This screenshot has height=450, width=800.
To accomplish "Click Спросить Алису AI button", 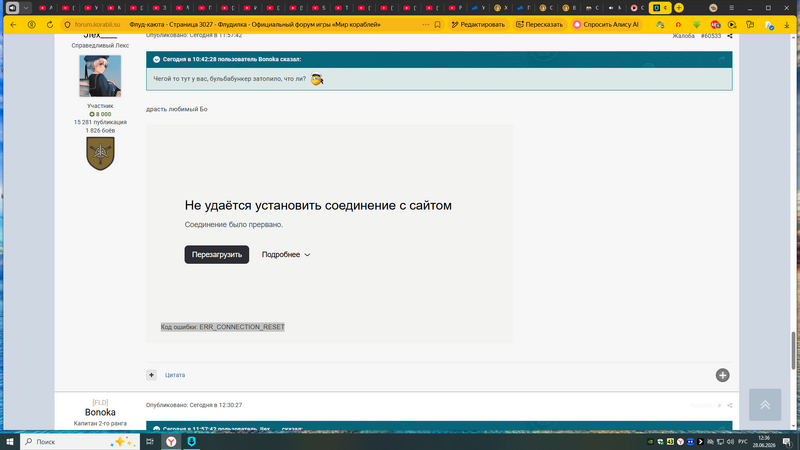I will [x=606, y=24].
